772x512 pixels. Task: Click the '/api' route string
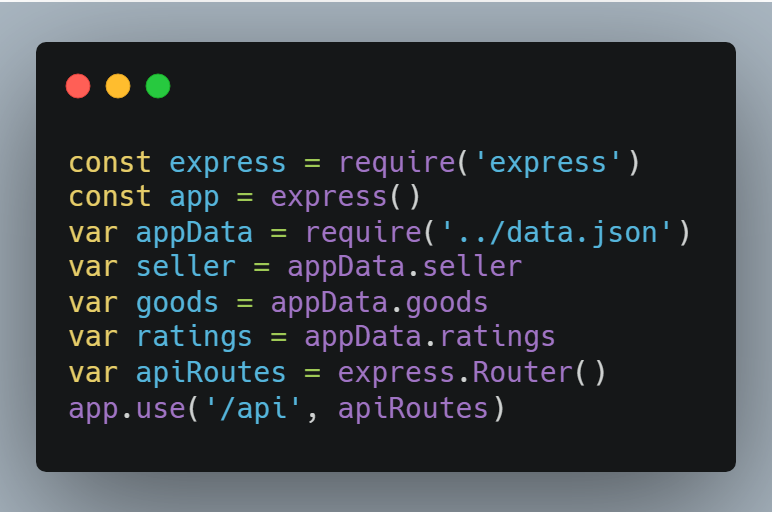254,409
